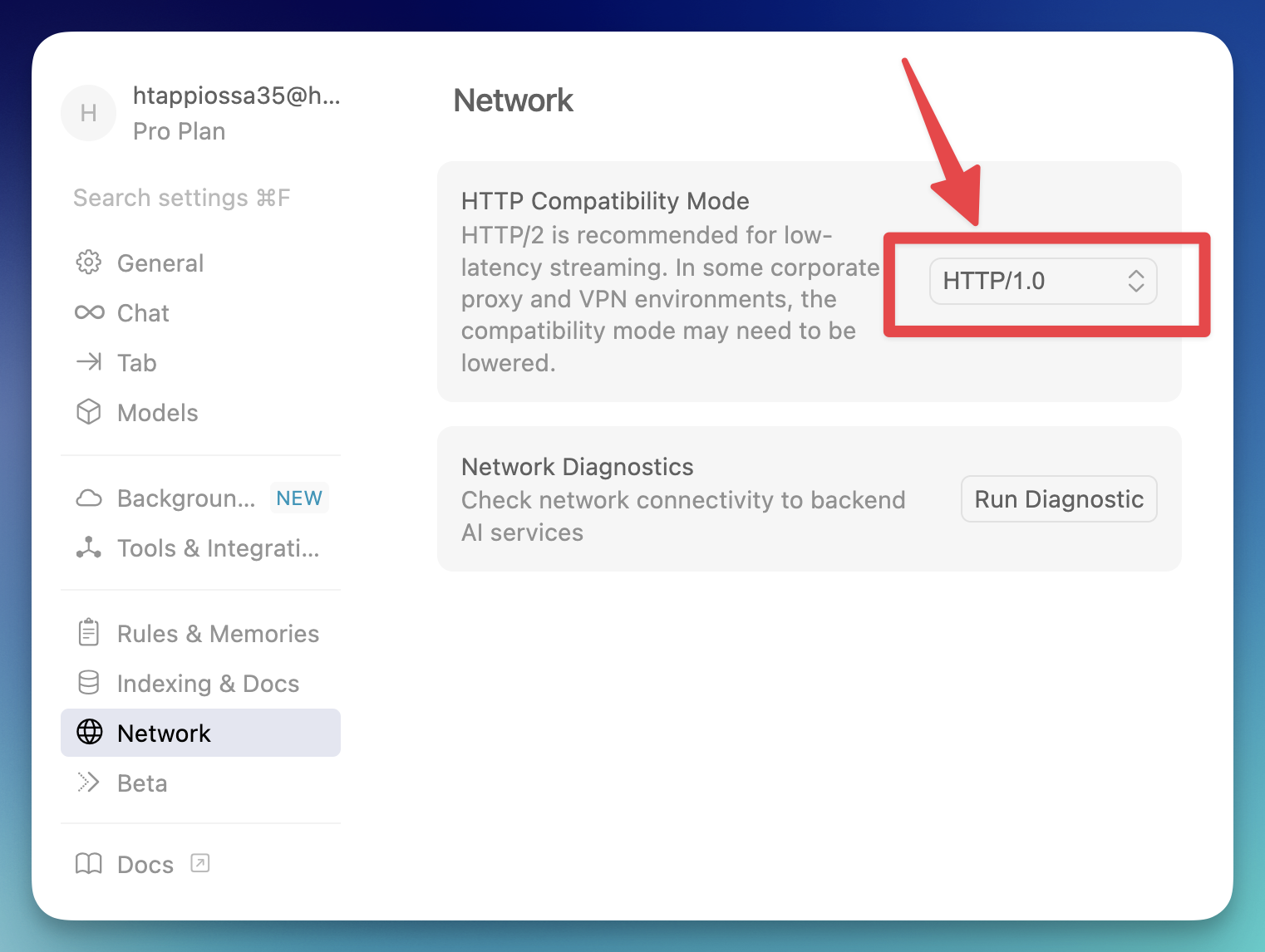Click the 'Check network connectivity' description

pos(683,516)
